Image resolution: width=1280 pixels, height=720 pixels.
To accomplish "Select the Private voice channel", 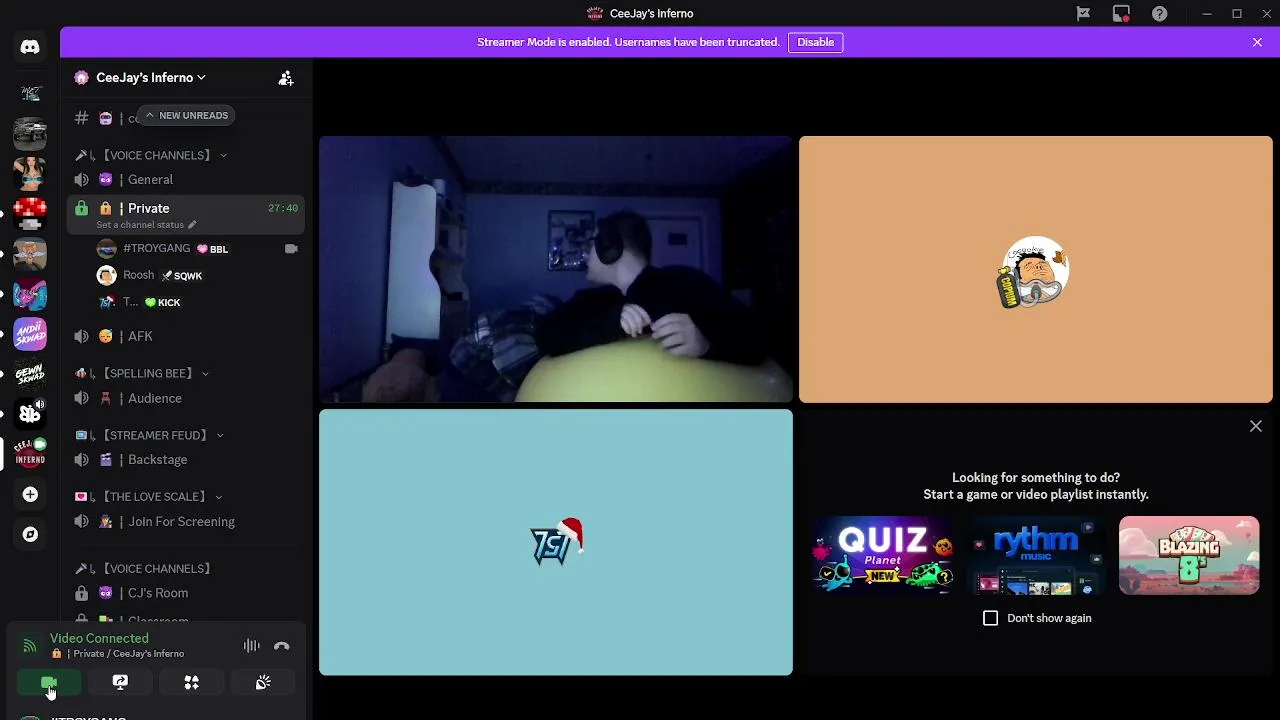I will point(185,214).
